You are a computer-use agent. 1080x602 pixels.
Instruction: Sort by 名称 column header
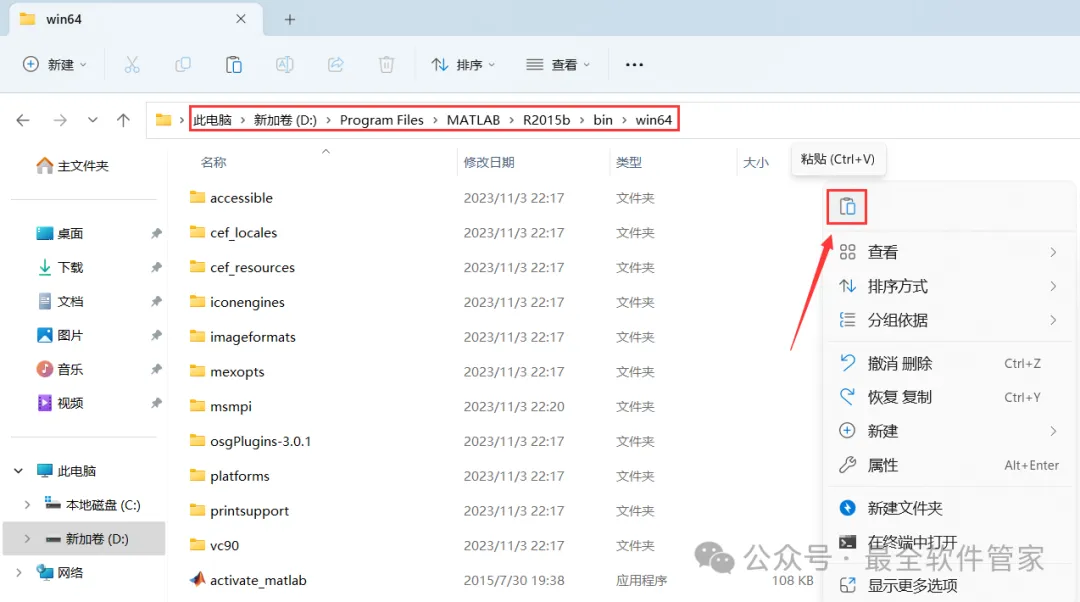click(x=214, y=163)
